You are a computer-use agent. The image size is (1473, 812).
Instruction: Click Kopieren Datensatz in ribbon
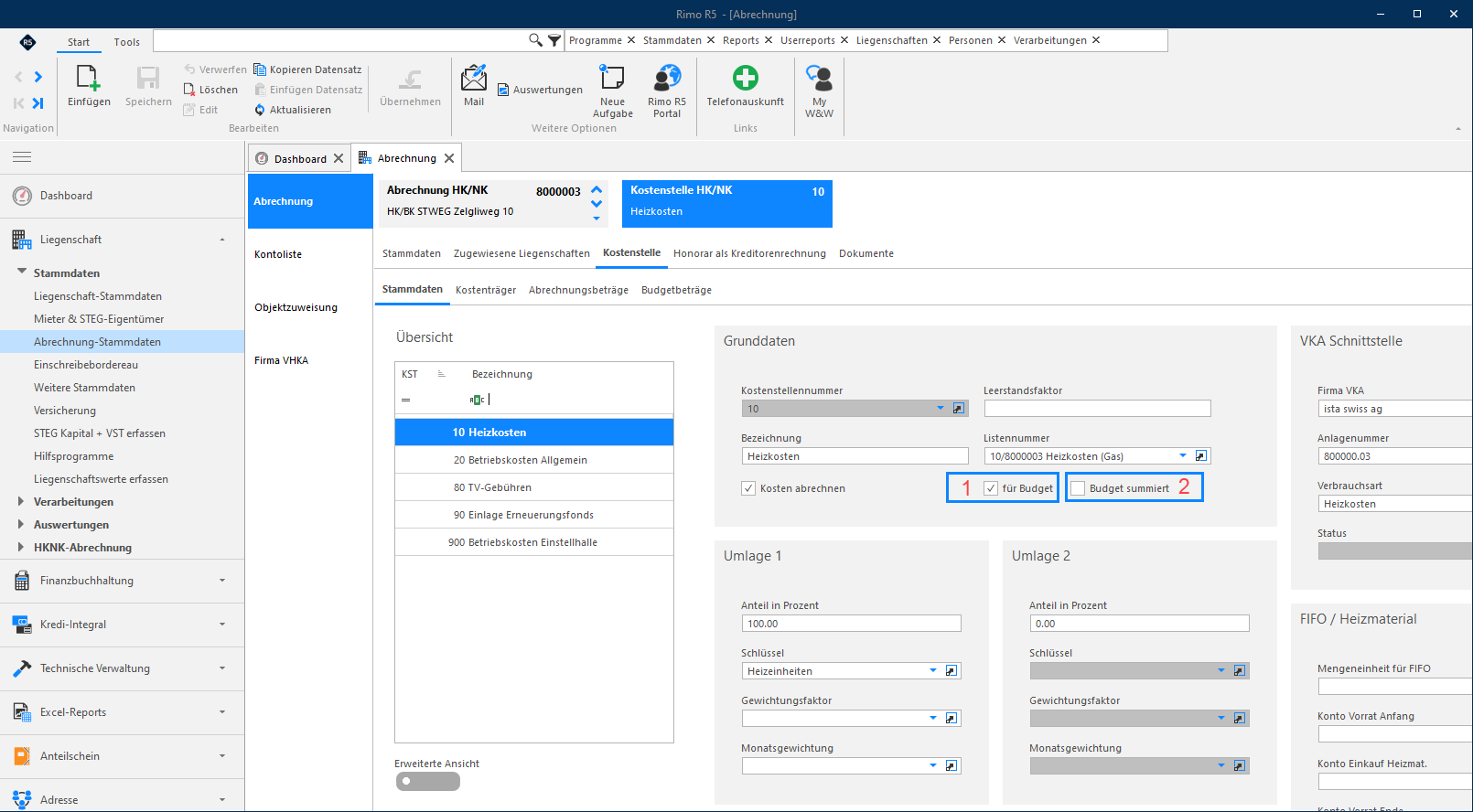pos(307,69)
